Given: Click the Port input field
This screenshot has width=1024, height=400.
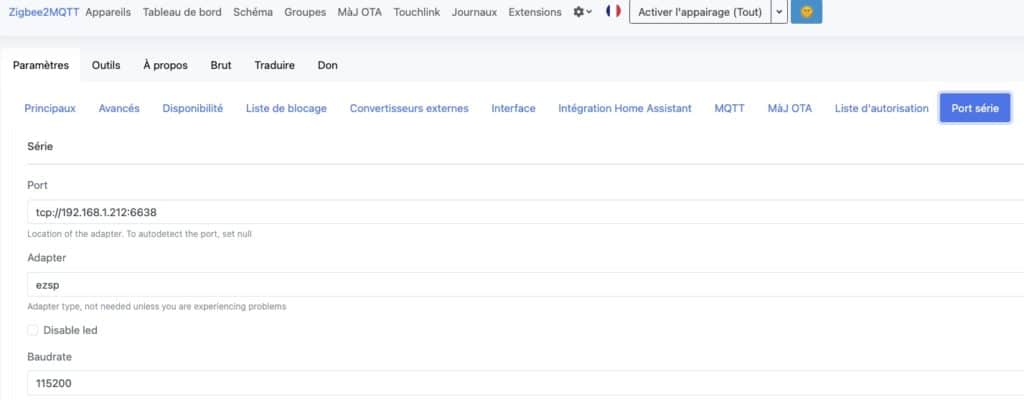Looking at the screenshot, I should pos(526,212).
